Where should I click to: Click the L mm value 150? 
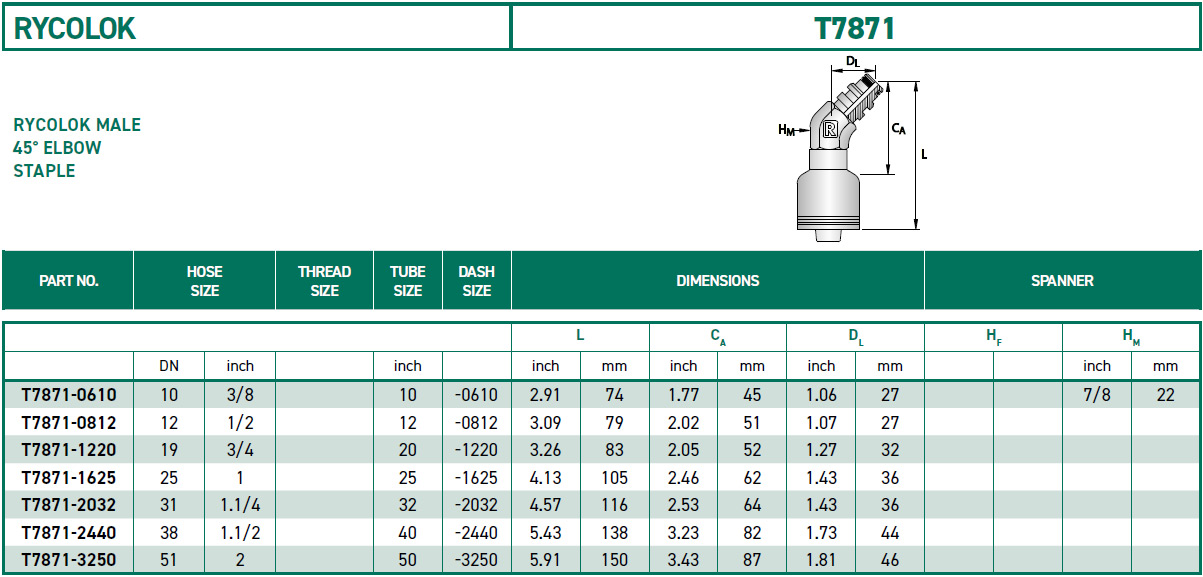tap(614, 560)
